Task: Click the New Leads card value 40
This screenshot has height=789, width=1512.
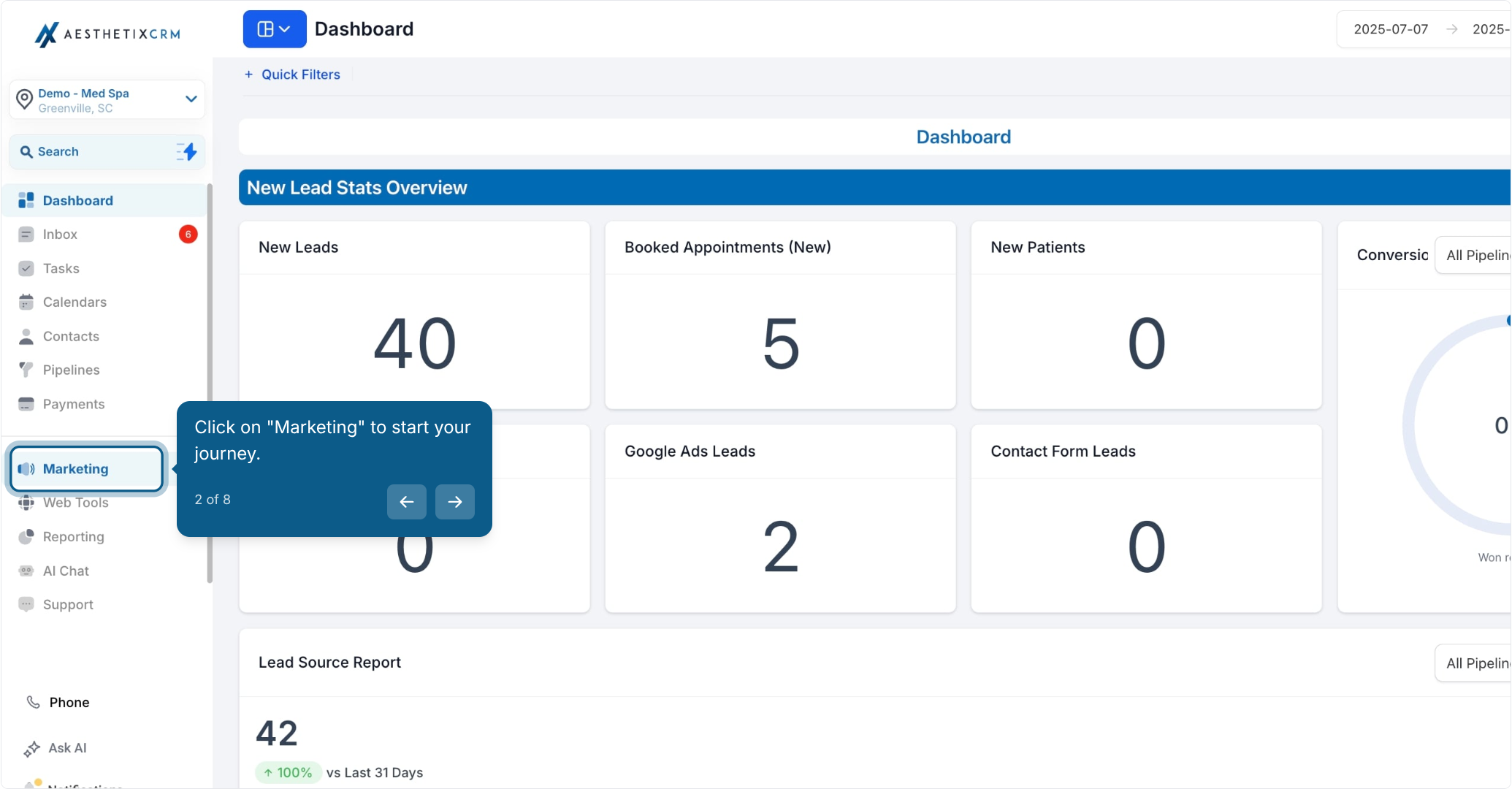Action: click(415, 343)
